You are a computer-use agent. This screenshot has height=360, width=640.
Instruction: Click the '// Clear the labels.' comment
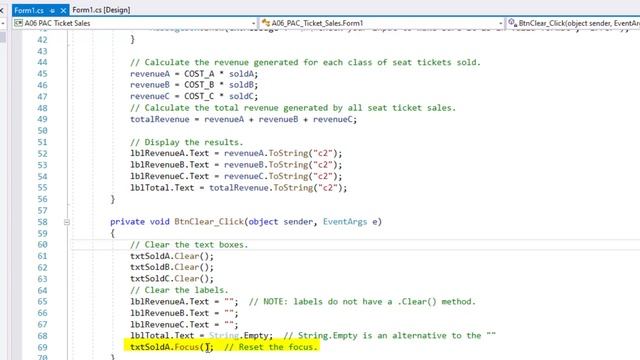click(179, 290)
